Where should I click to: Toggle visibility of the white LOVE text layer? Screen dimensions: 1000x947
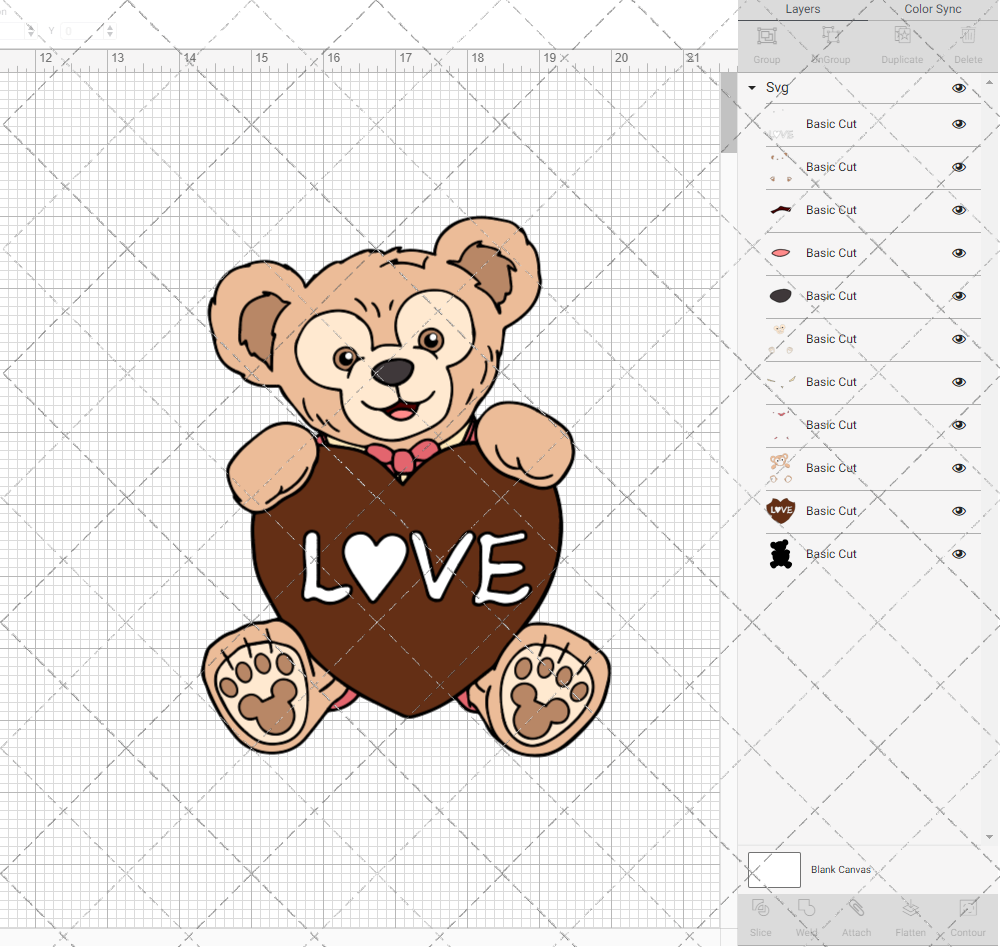point(959,124)
